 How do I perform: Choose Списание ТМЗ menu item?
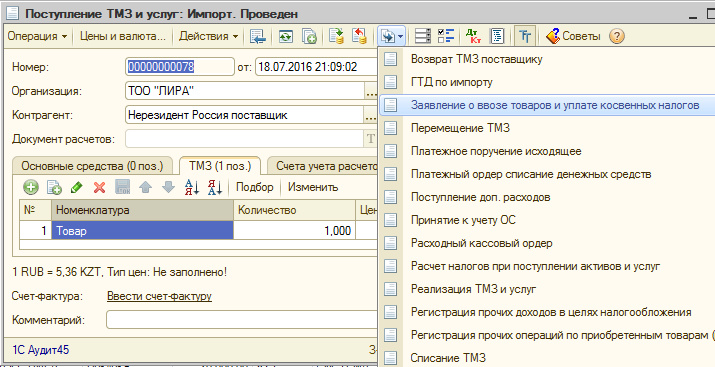coord(547,357)
